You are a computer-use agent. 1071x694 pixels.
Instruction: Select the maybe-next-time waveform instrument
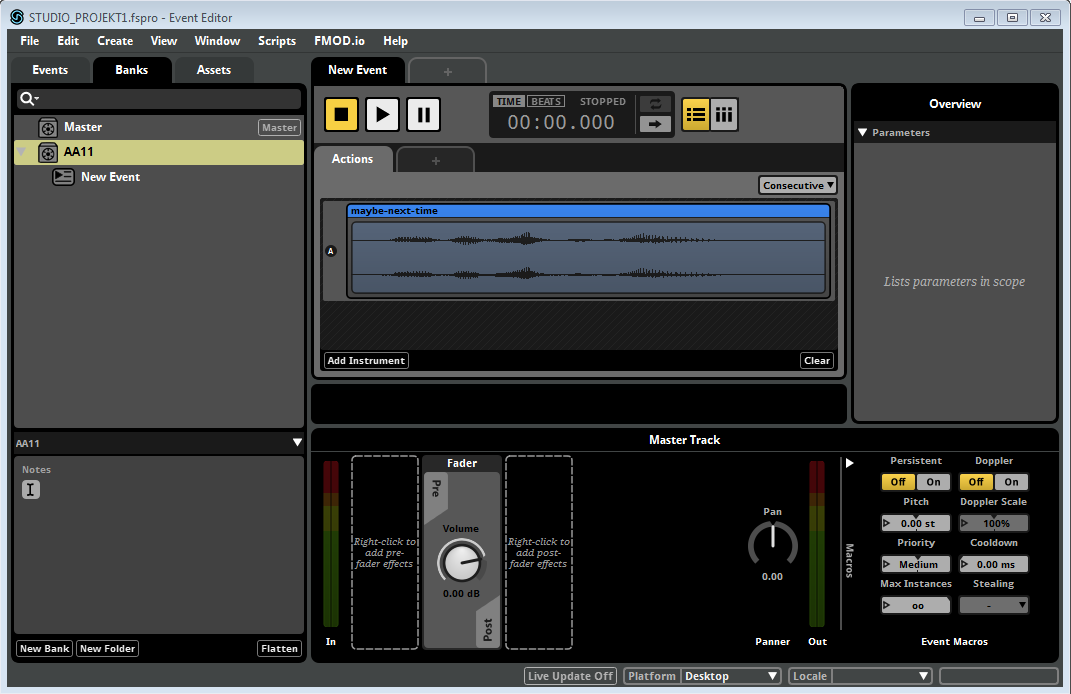click(588, 258)
